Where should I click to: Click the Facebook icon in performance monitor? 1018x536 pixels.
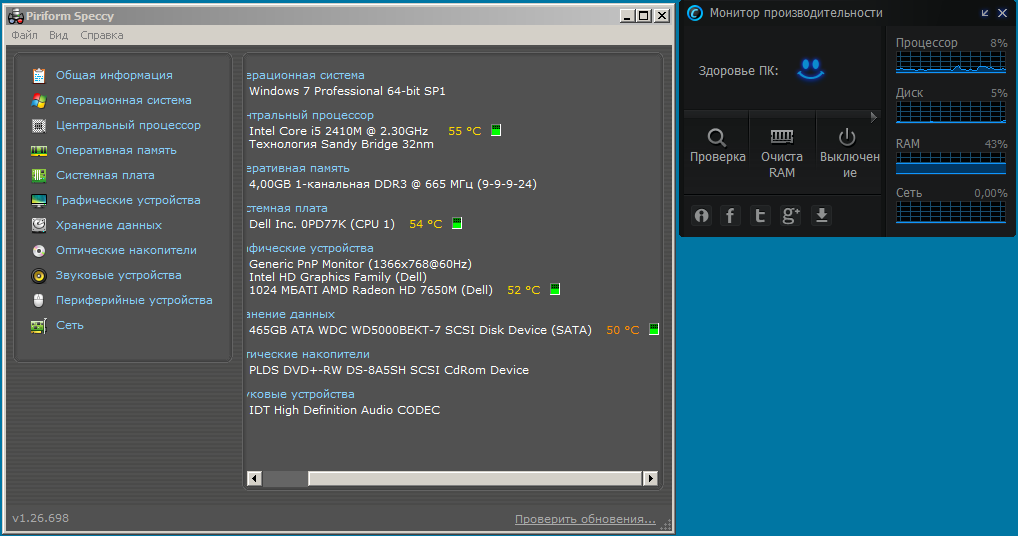click(730, 215)
